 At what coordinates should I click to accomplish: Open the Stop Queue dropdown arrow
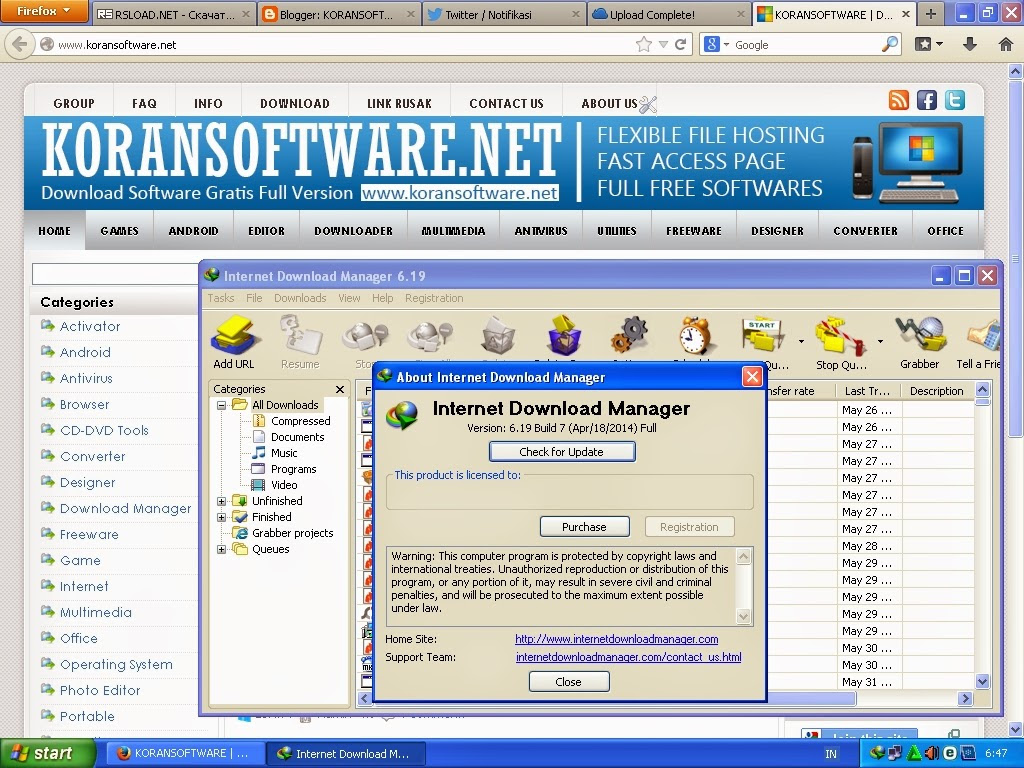[x=880, y=341]
